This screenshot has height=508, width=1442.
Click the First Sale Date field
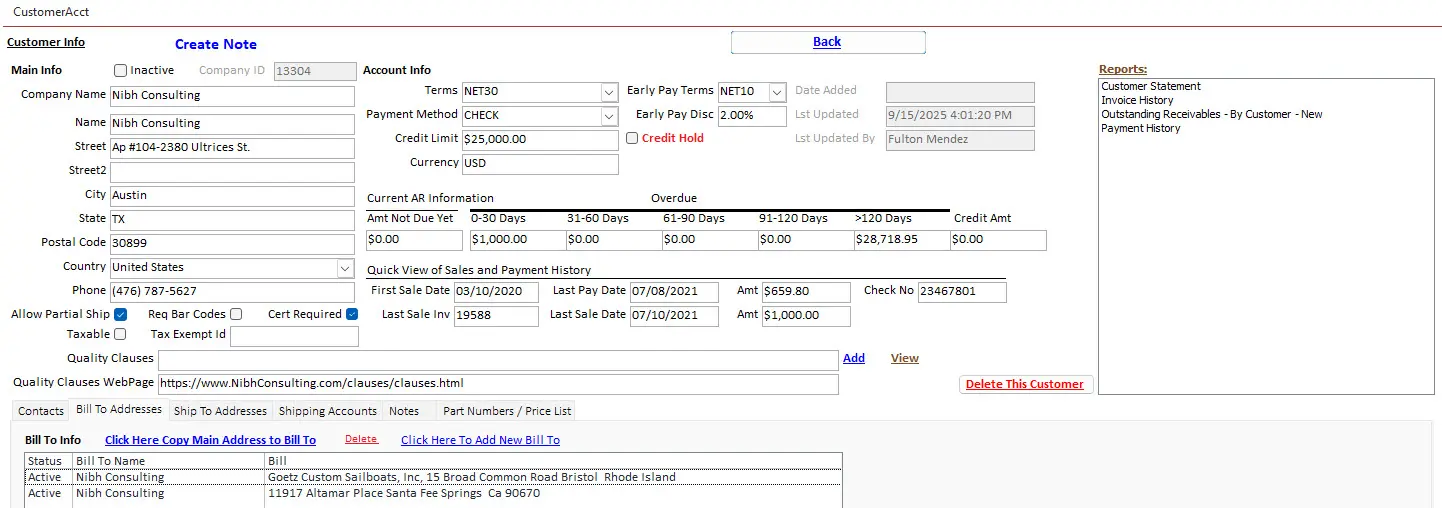tap(496, 292)
